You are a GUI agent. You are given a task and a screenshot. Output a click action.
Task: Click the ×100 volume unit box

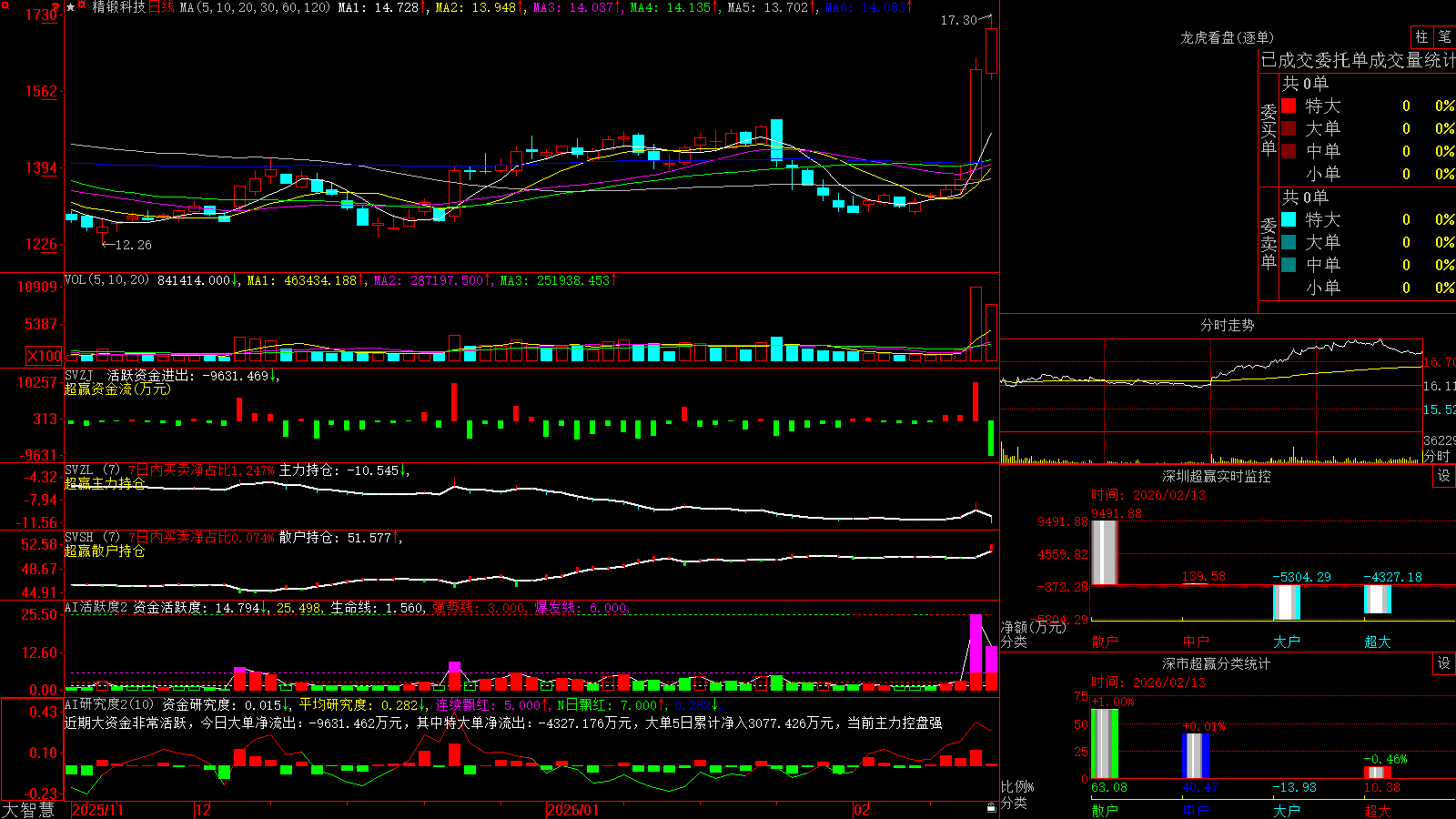45,356
